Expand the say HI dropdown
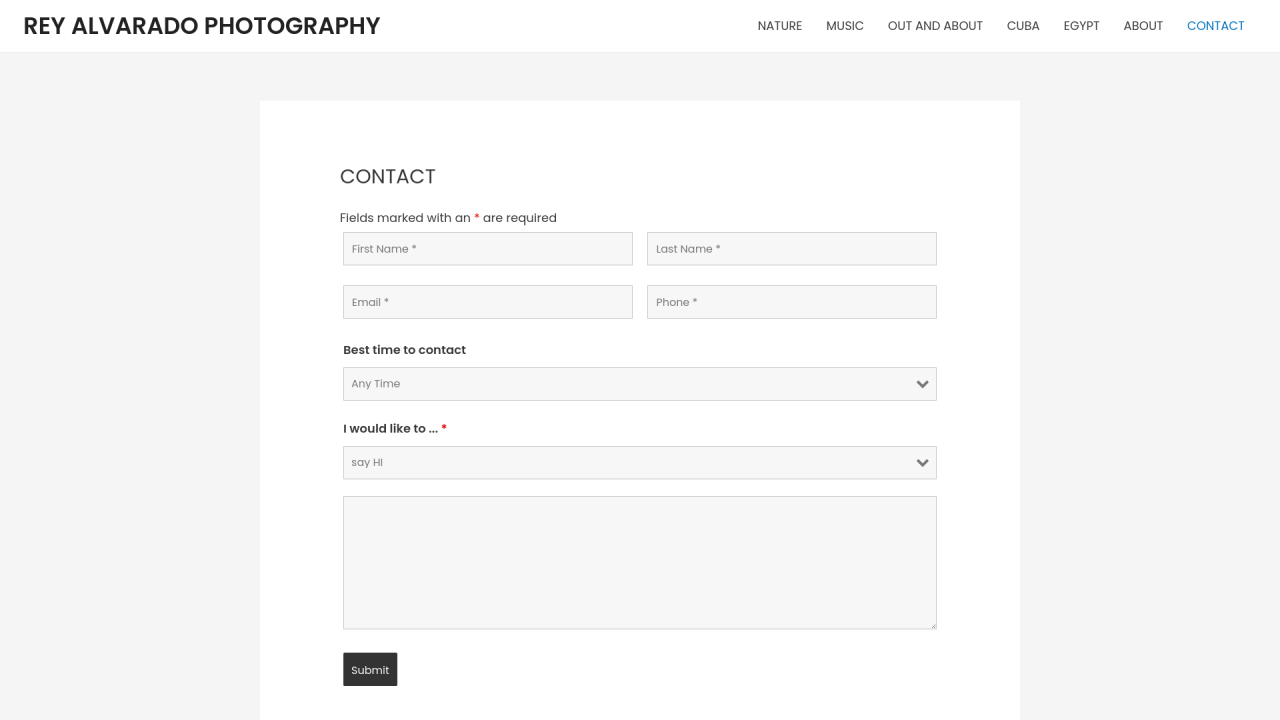 [620, 463]
